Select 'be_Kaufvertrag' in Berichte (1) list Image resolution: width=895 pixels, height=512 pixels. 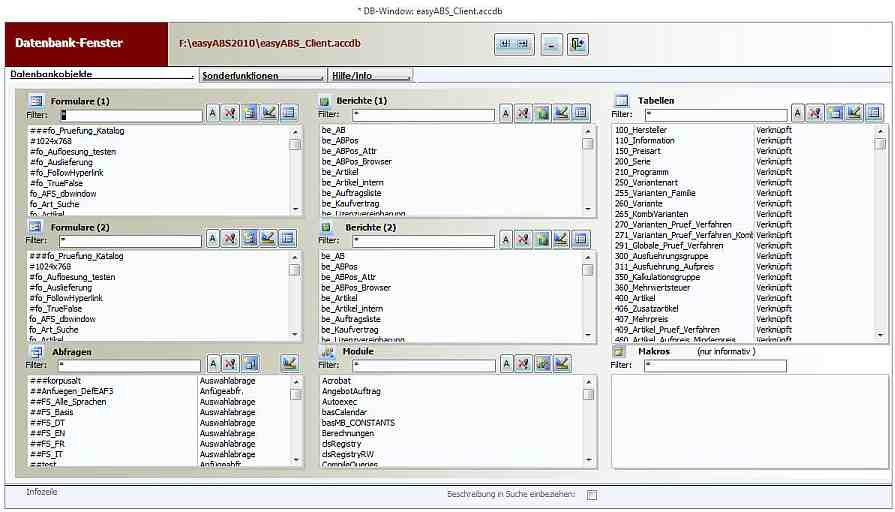click(x=350, y=204)
